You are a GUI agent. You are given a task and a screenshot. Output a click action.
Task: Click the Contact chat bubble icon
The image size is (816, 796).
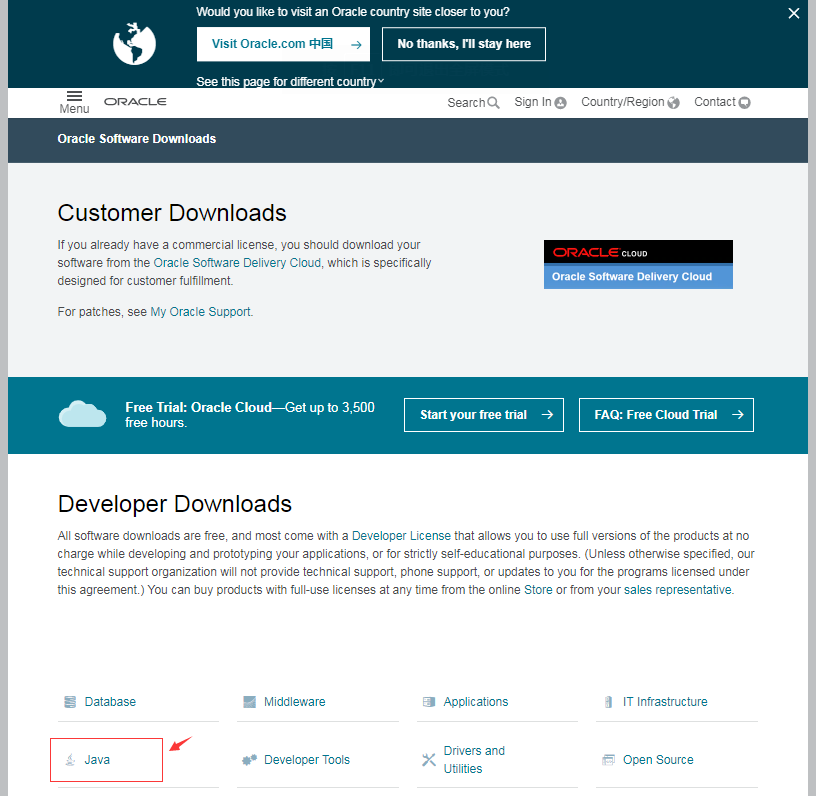click(x=744, y=102)
